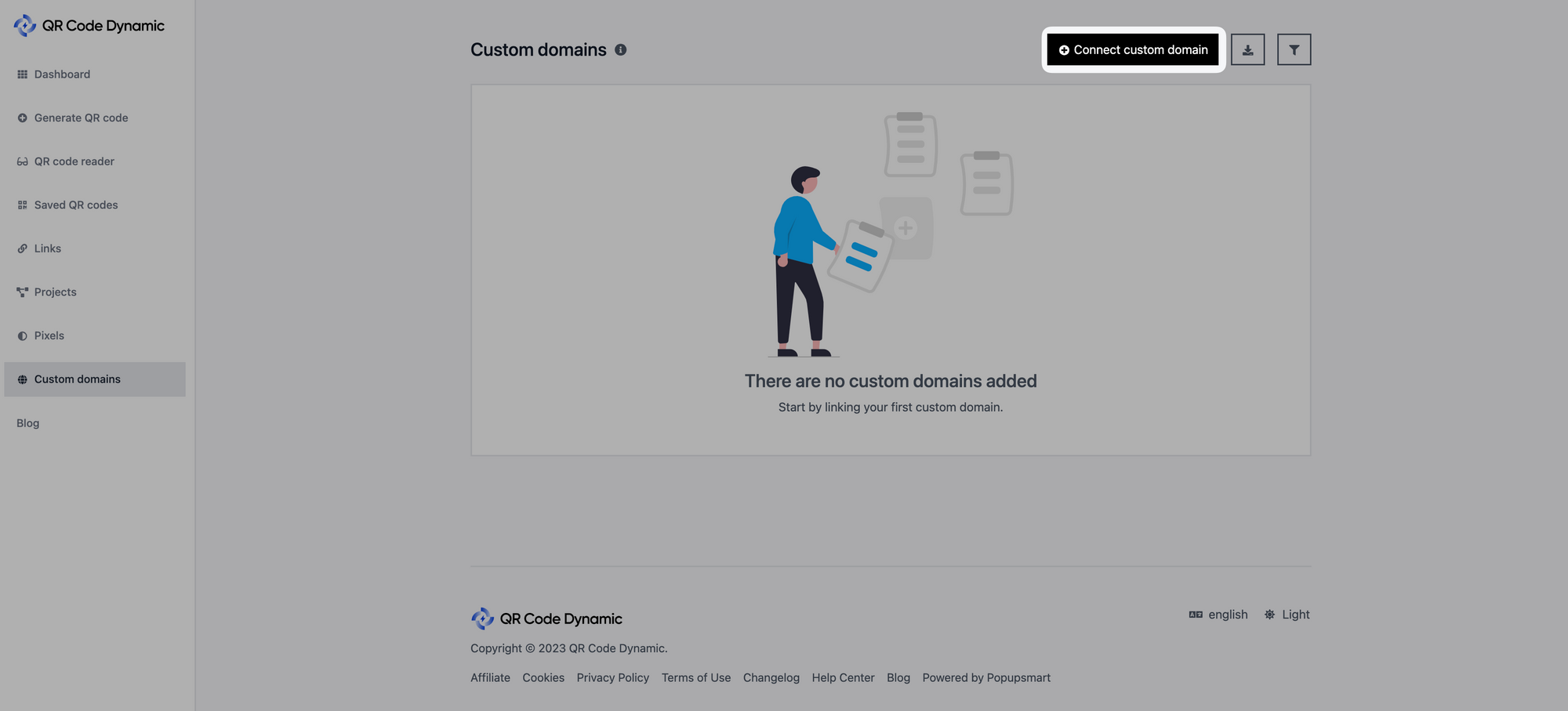
Task: Open the Help Center footer link
Action: coord(843,678)
